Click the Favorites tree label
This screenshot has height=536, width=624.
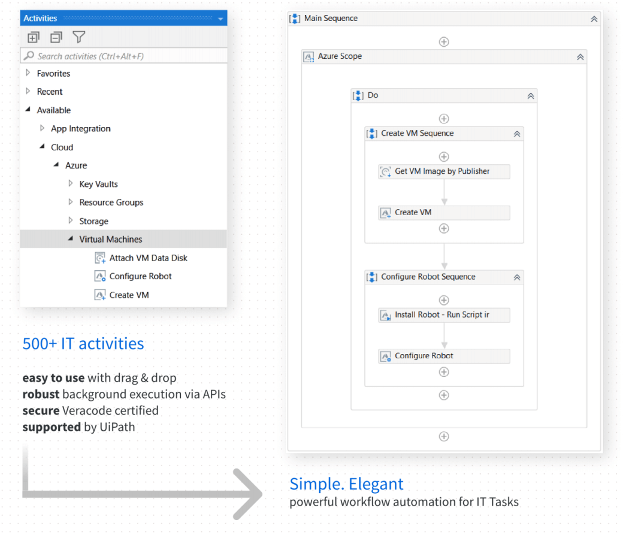[x=53, y=74]
